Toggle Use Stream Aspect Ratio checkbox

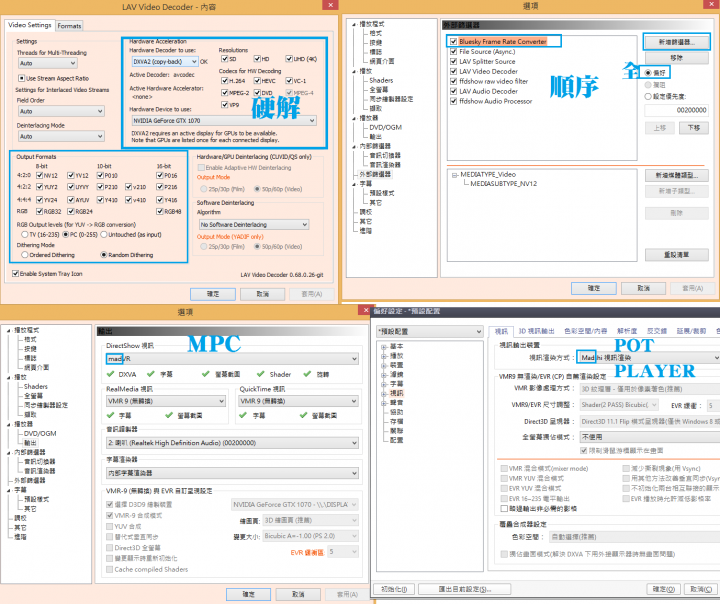tap(21, 78)
